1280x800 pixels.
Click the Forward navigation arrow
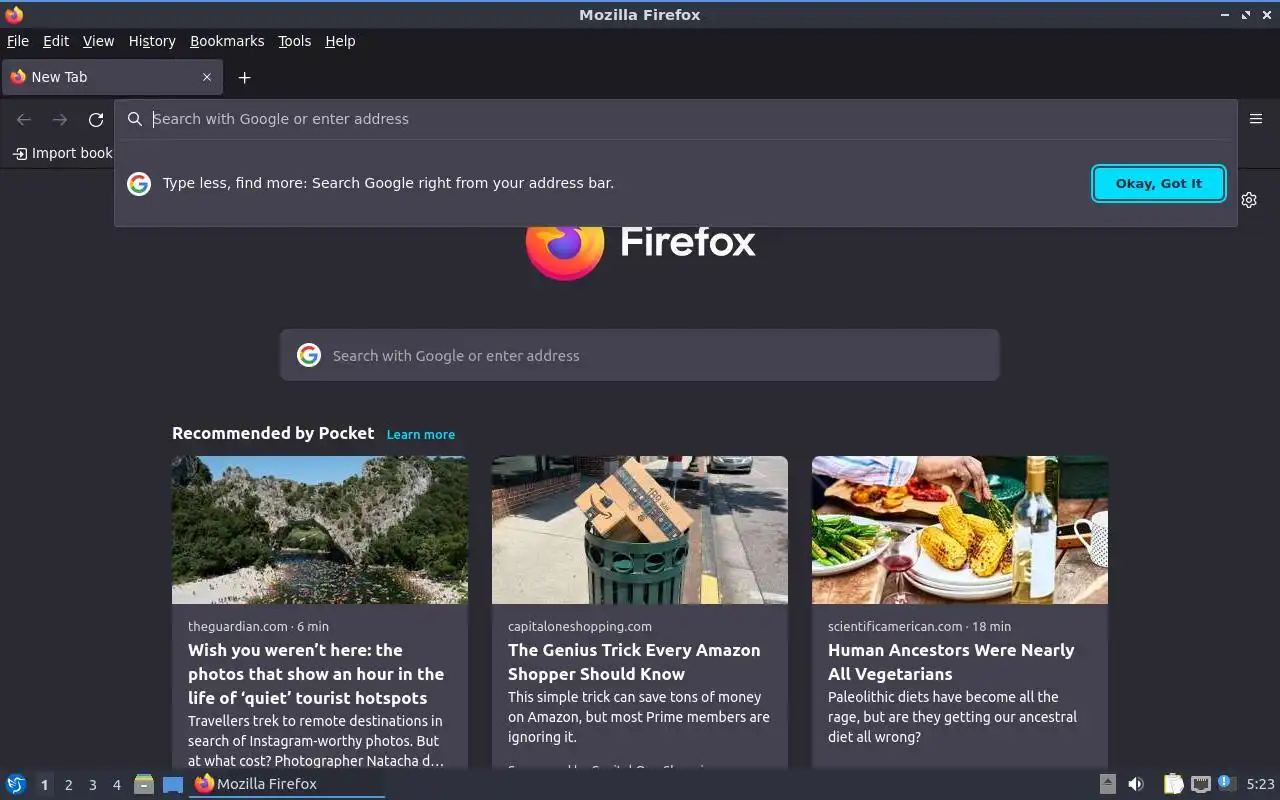click(60, 119)
